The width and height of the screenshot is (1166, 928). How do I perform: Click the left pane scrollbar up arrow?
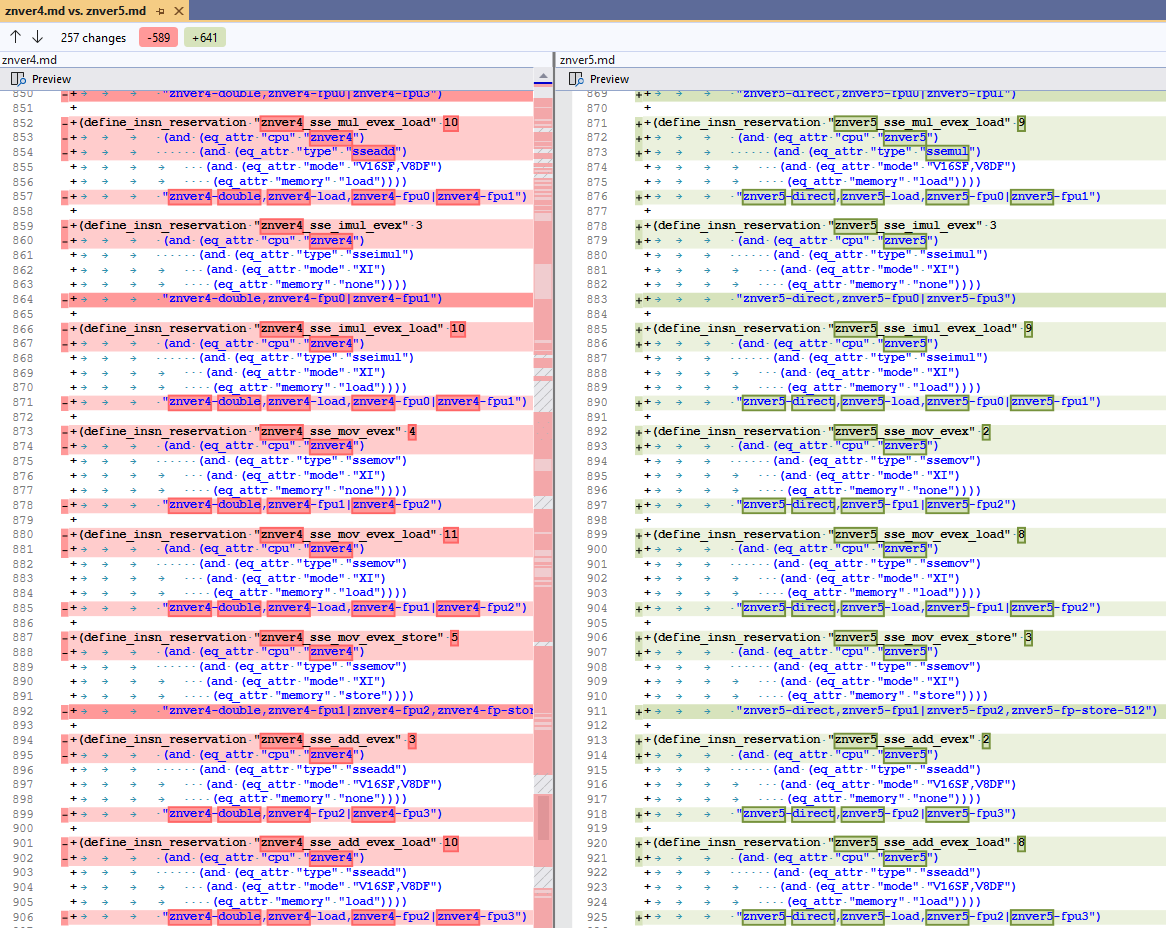pos(543,75)
